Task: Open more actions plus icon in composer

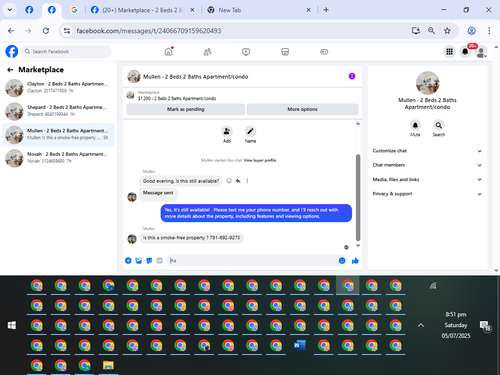Action: click(128, 261)
